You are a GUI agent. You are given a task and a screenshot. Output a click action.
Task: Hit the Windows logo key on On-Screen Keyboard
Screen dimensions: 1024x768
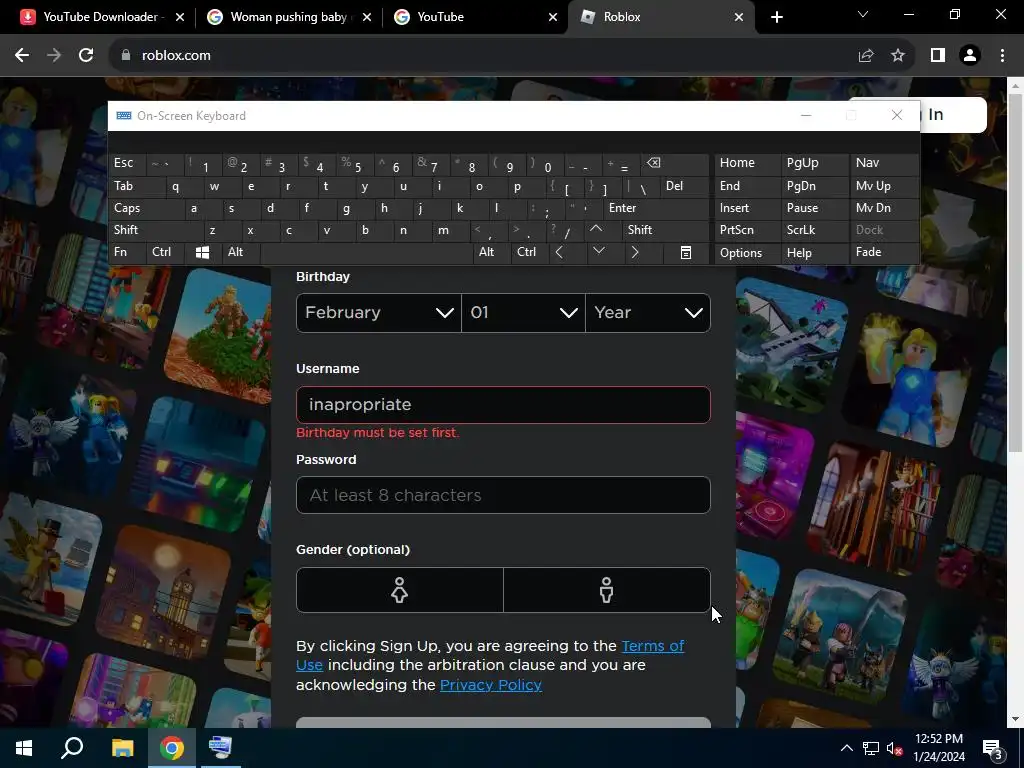click(x=202, y=253)
